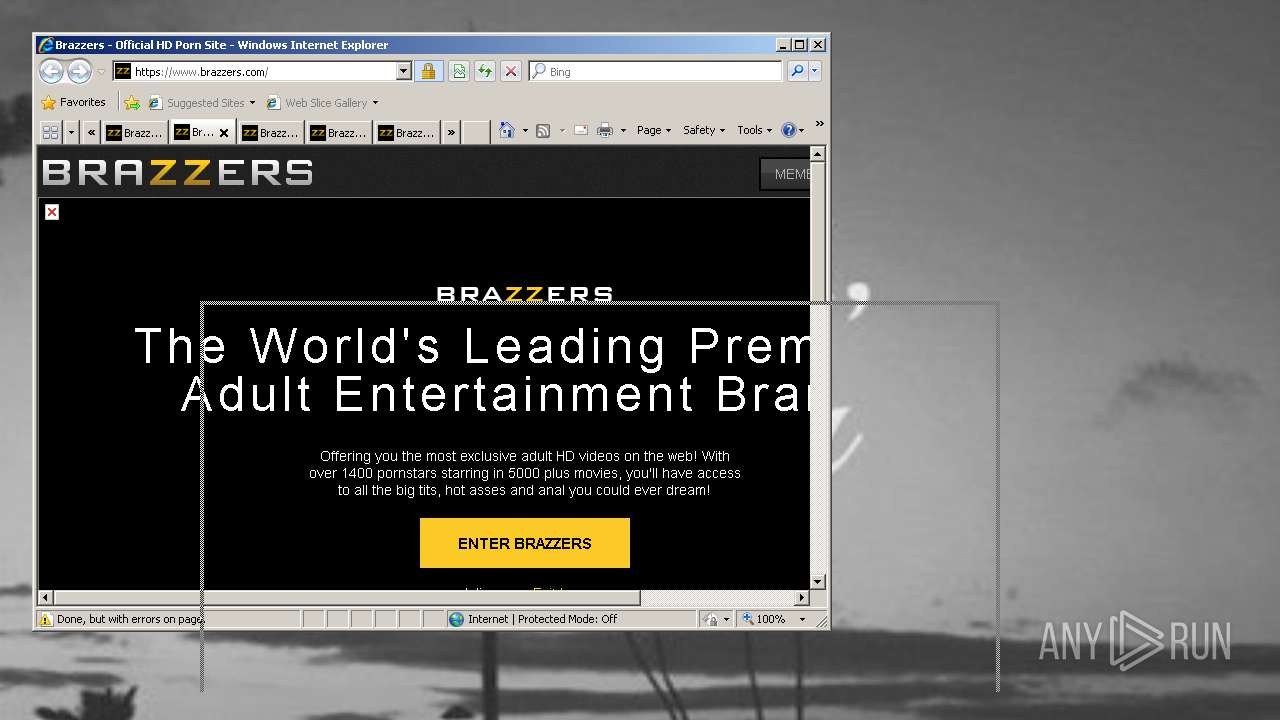Open a blank new tab button

[477, 132]
